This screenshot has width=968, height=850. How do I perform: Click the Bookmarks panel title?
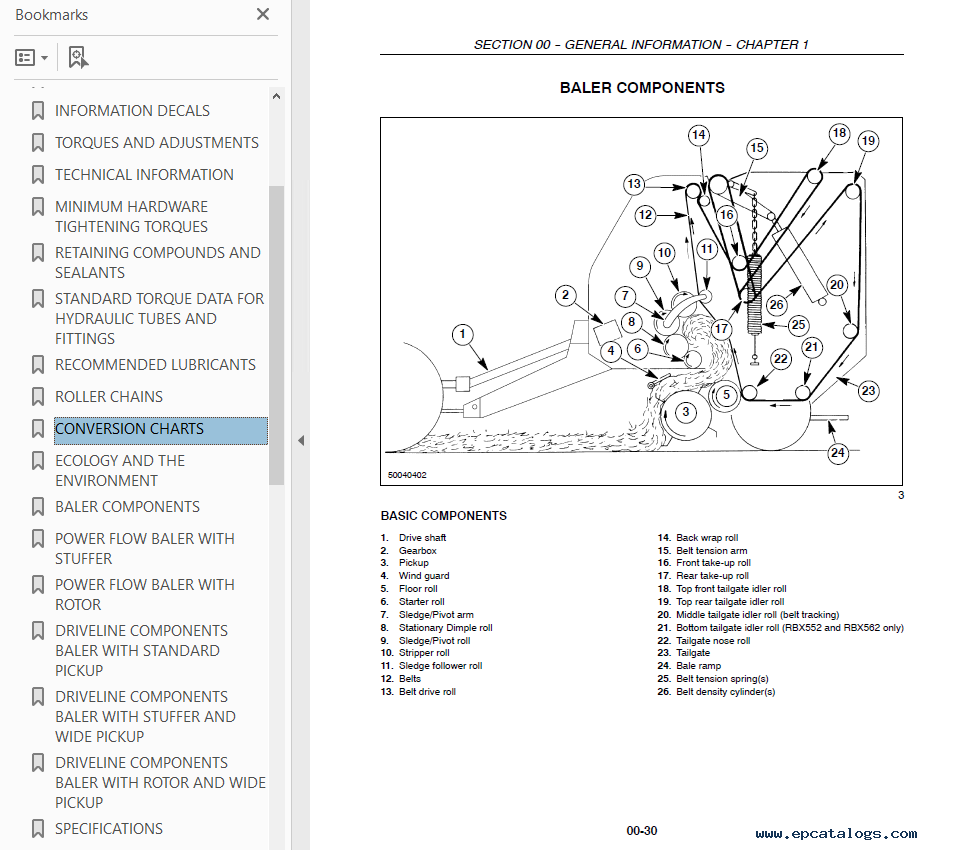(x=52, y=15)
